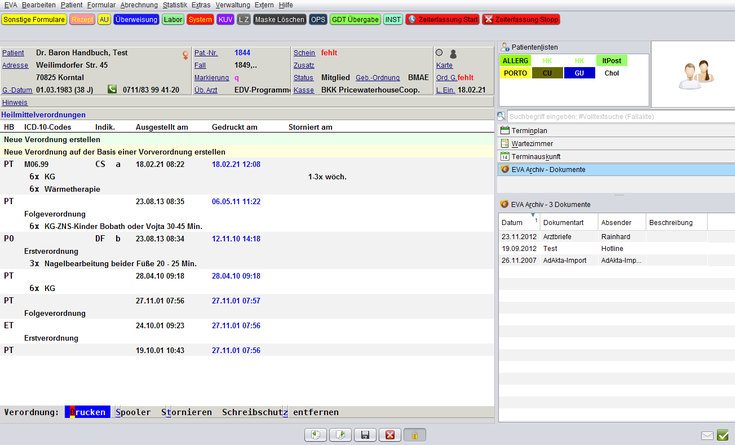Open the Verwaltung menu
The height and width of the screenshot is (445, 735).
232,5
